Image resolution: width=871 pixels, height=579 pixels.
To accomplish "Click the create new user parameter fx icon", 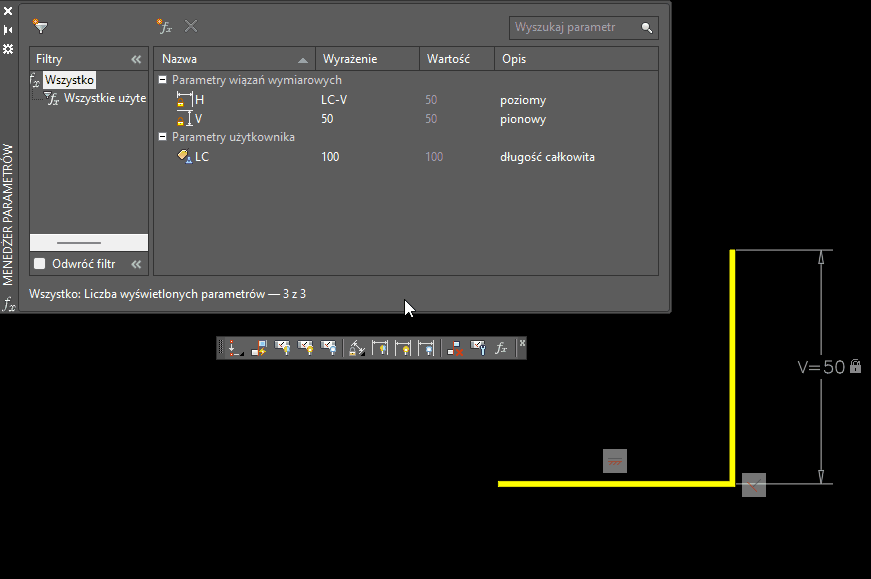I will pos(164,27).
